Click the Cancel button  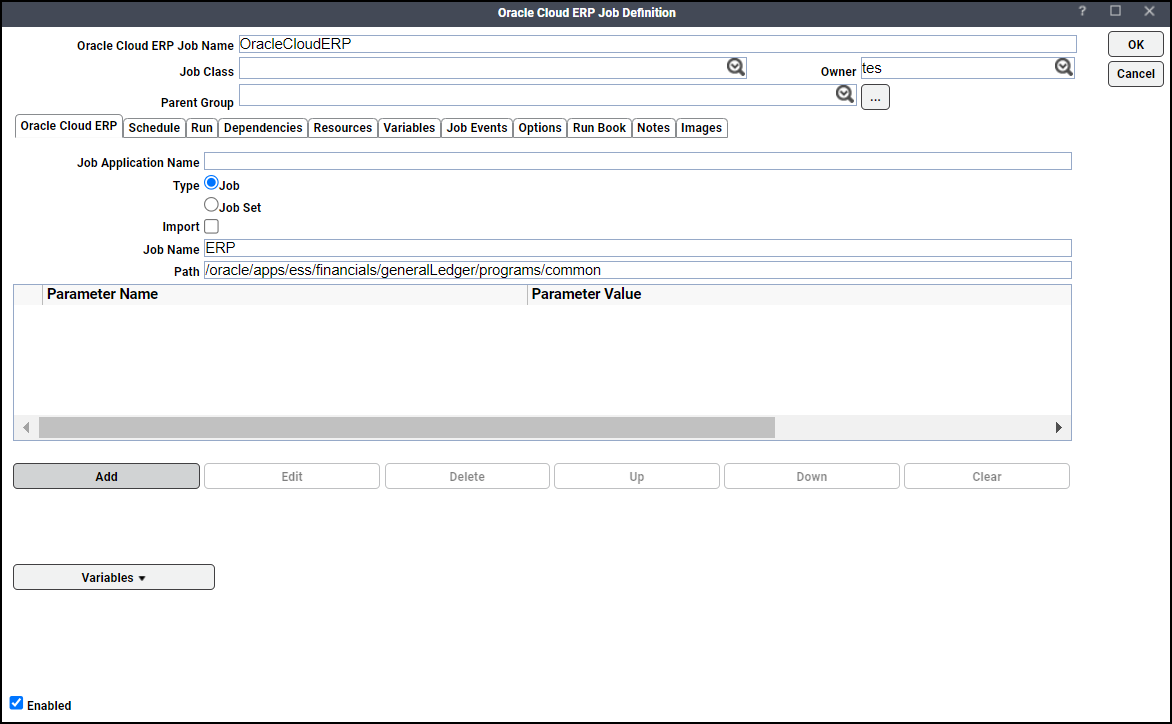coord(1135,73)
